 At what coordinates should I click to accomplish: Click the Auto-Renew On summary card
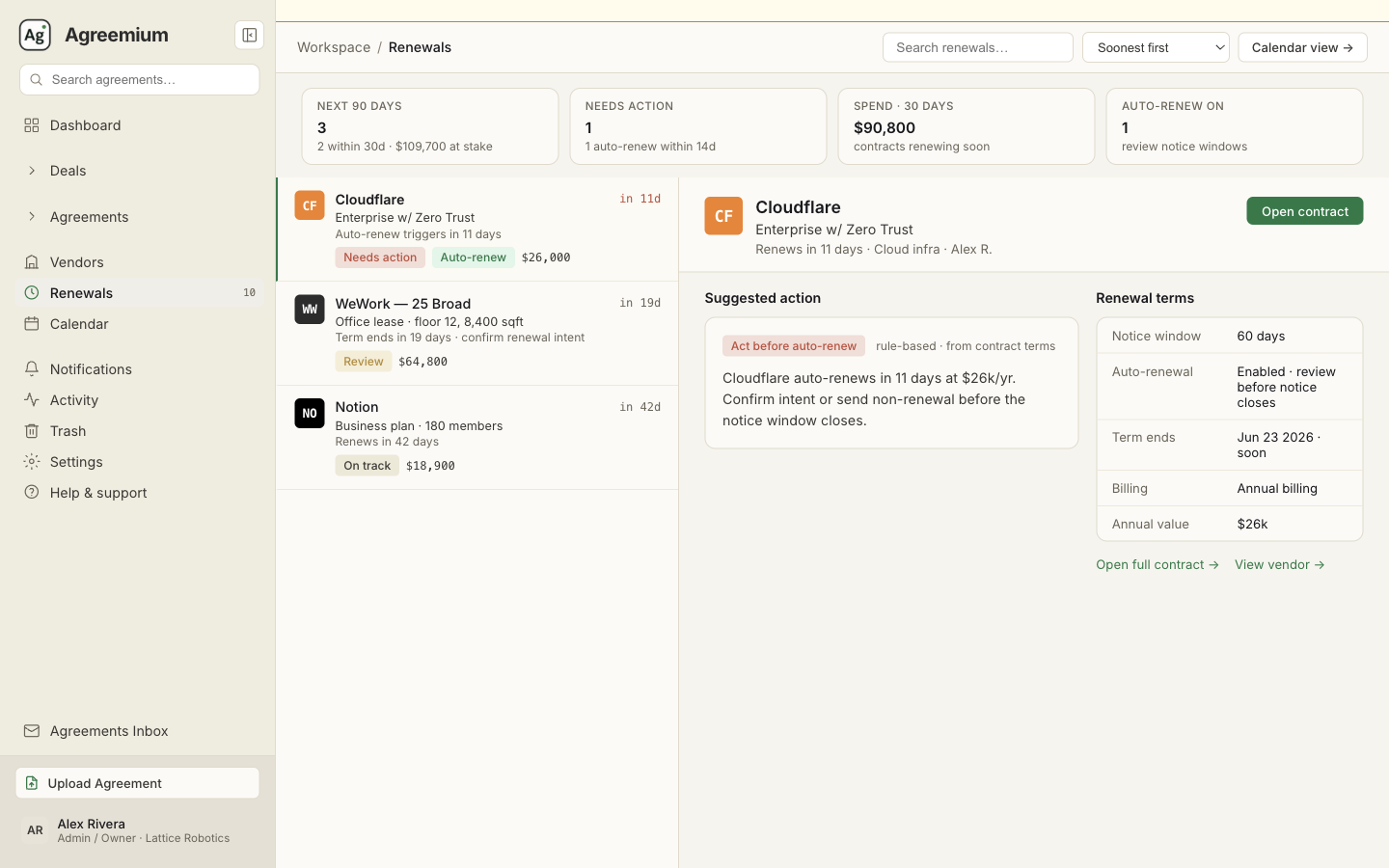coord(1235,126)
